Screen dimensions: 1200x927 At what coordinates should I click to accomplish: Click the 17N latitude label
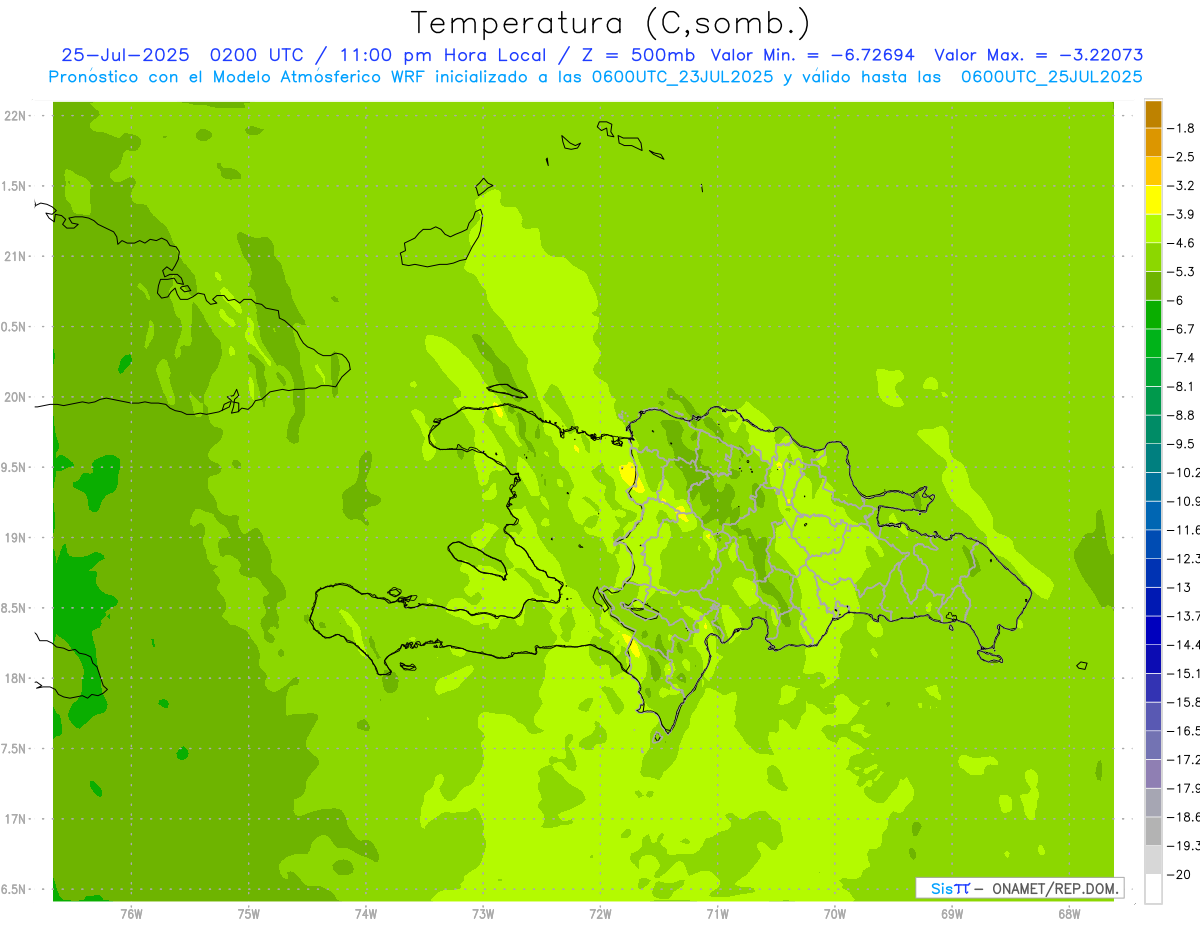click(16, 819)
